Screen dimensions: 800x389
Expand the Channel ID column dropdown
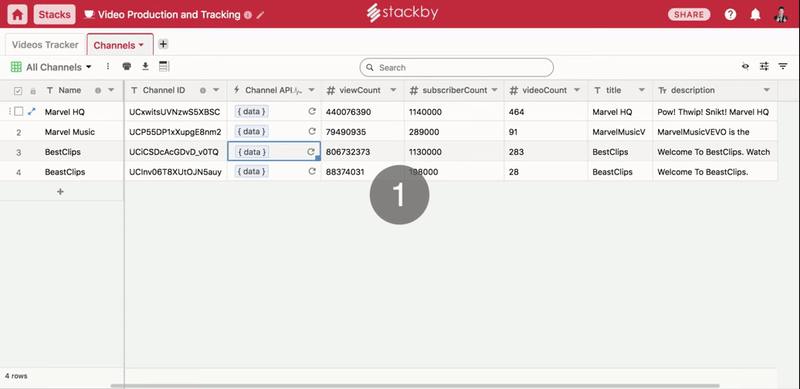click(216, 90)
